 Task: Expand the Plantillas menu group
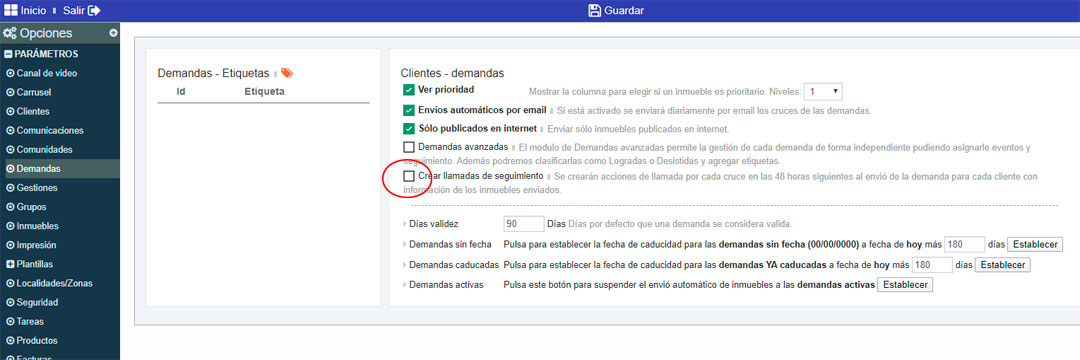click(10, 264)
